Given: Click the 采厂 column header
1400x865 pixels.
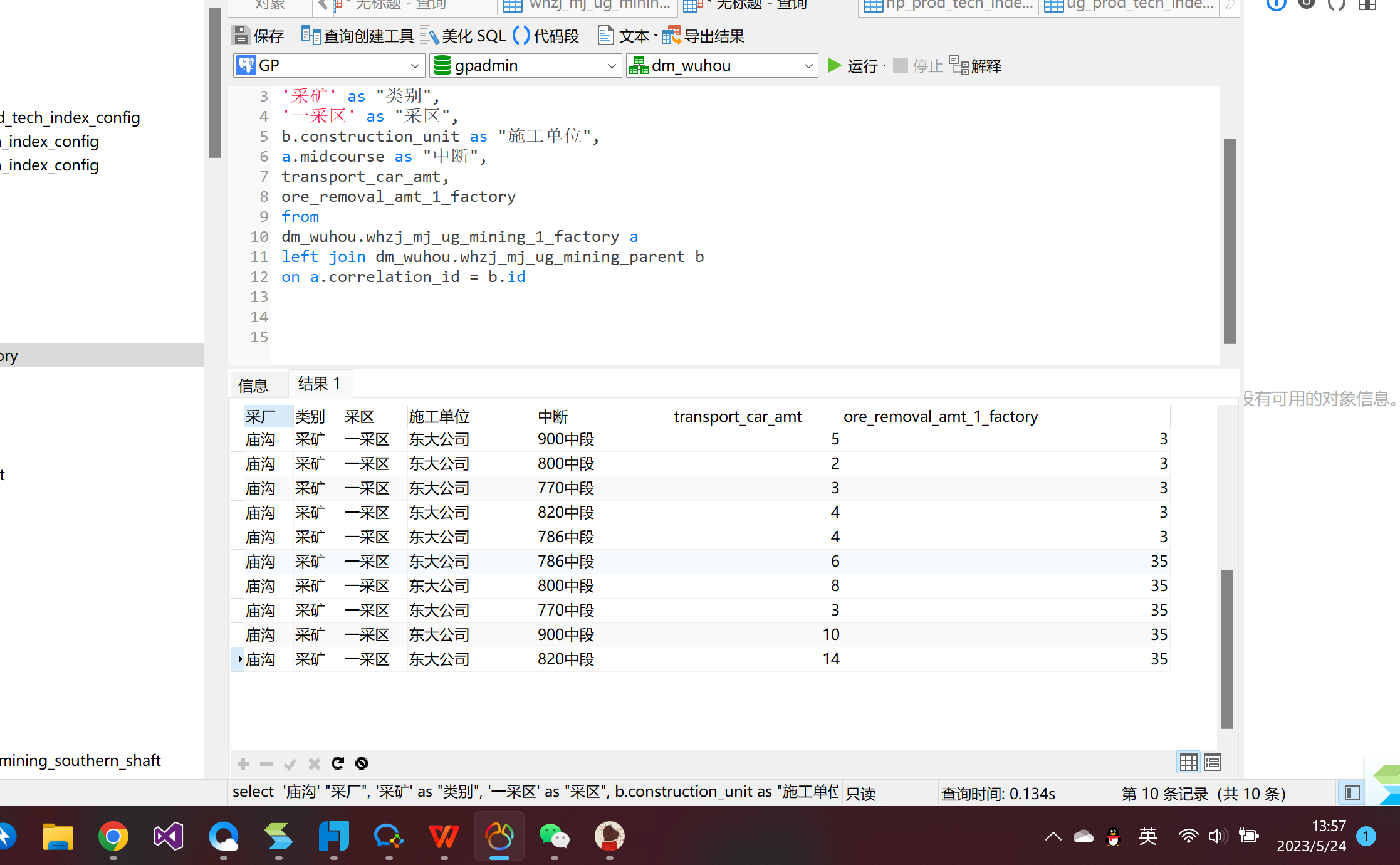Looking at the screenshot, I should point(268,416).
